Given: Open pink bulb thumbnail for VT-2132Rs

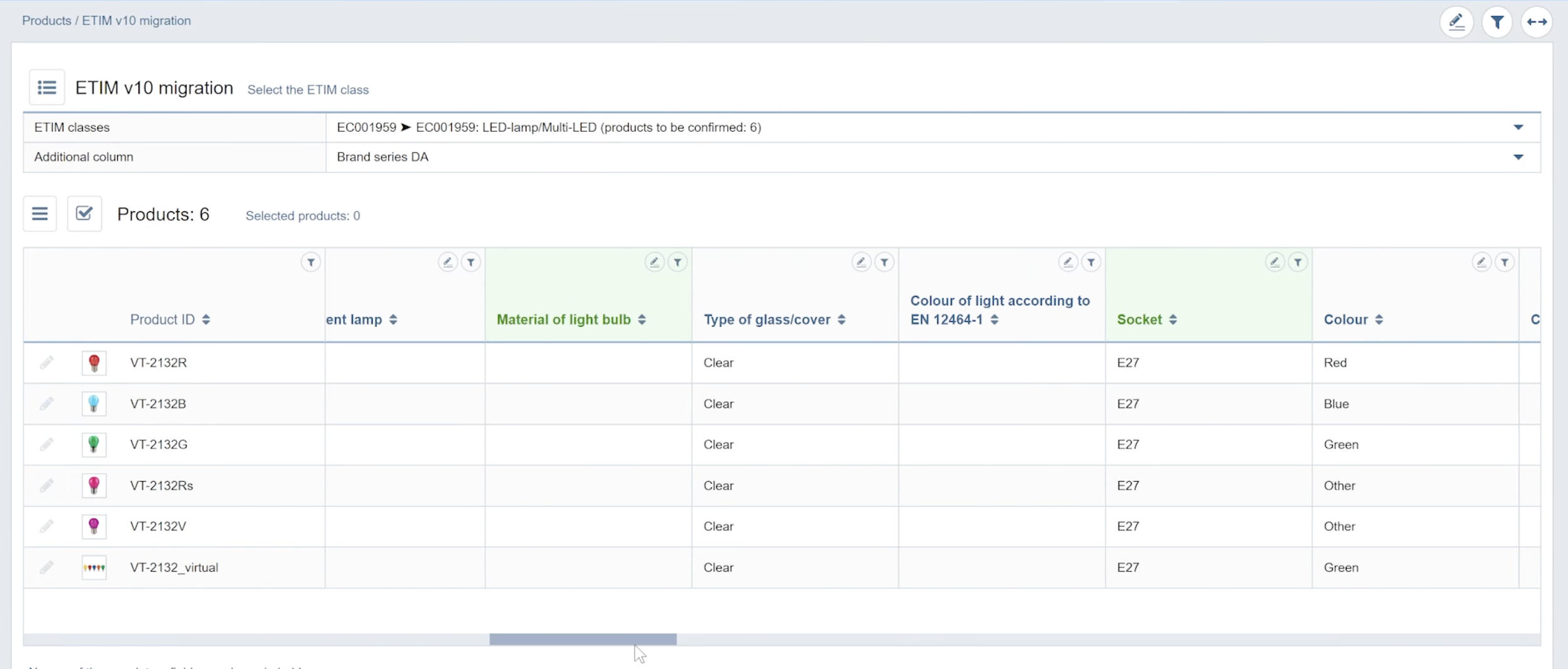Looking at the screenshot, I should 94,485.
